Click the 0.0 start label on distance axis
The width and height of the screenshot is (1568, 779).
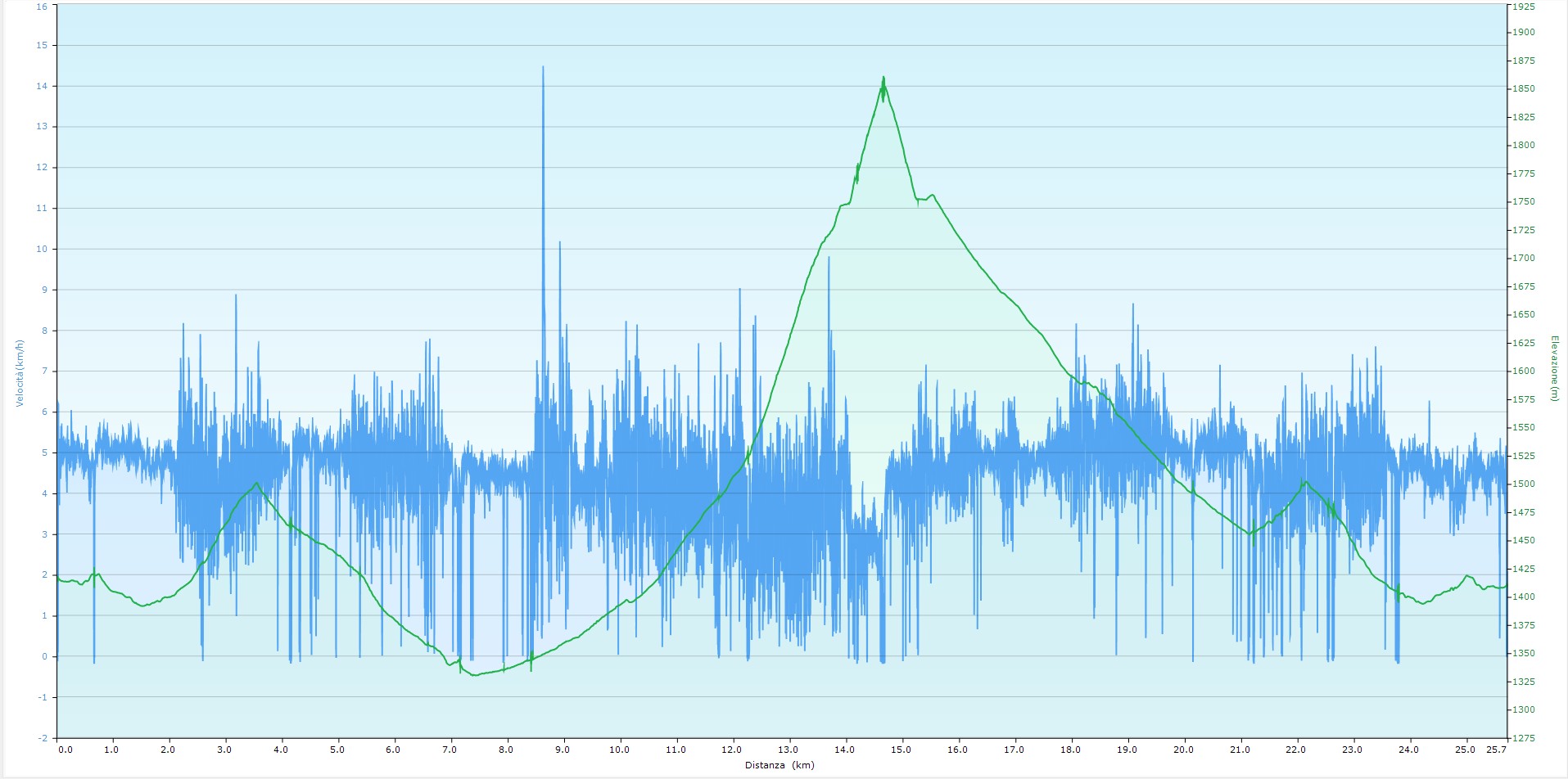(x=66, y=750)
